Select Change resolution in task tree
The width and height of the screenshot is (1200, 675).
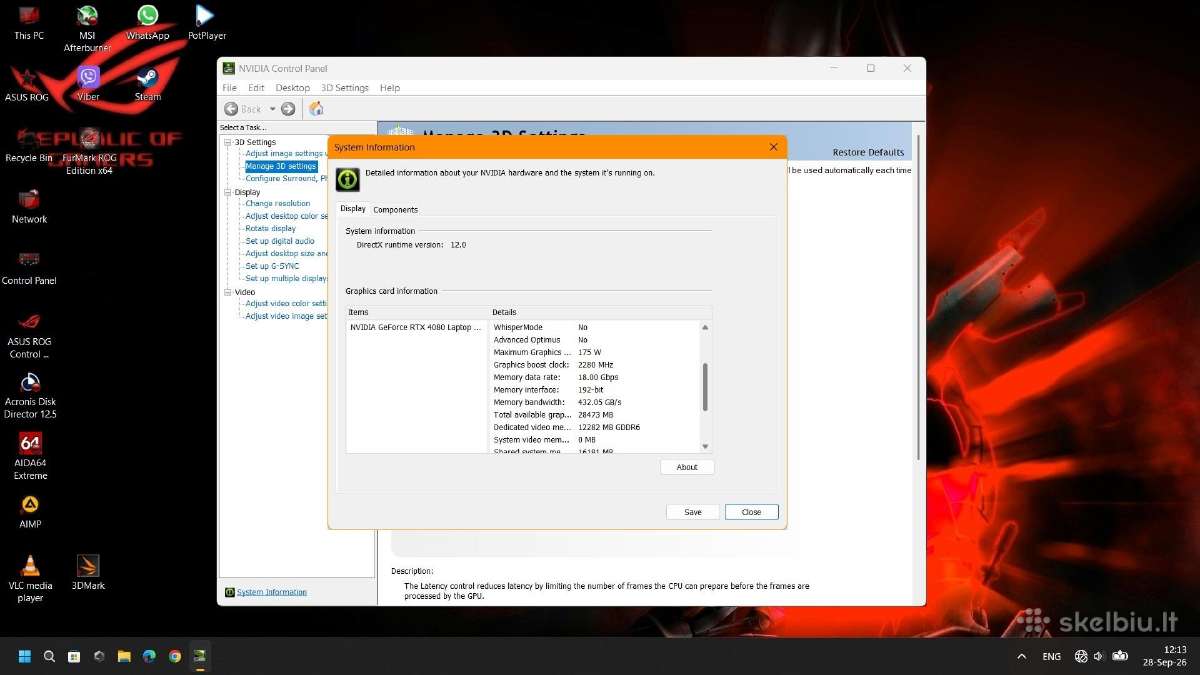point(278,203)
